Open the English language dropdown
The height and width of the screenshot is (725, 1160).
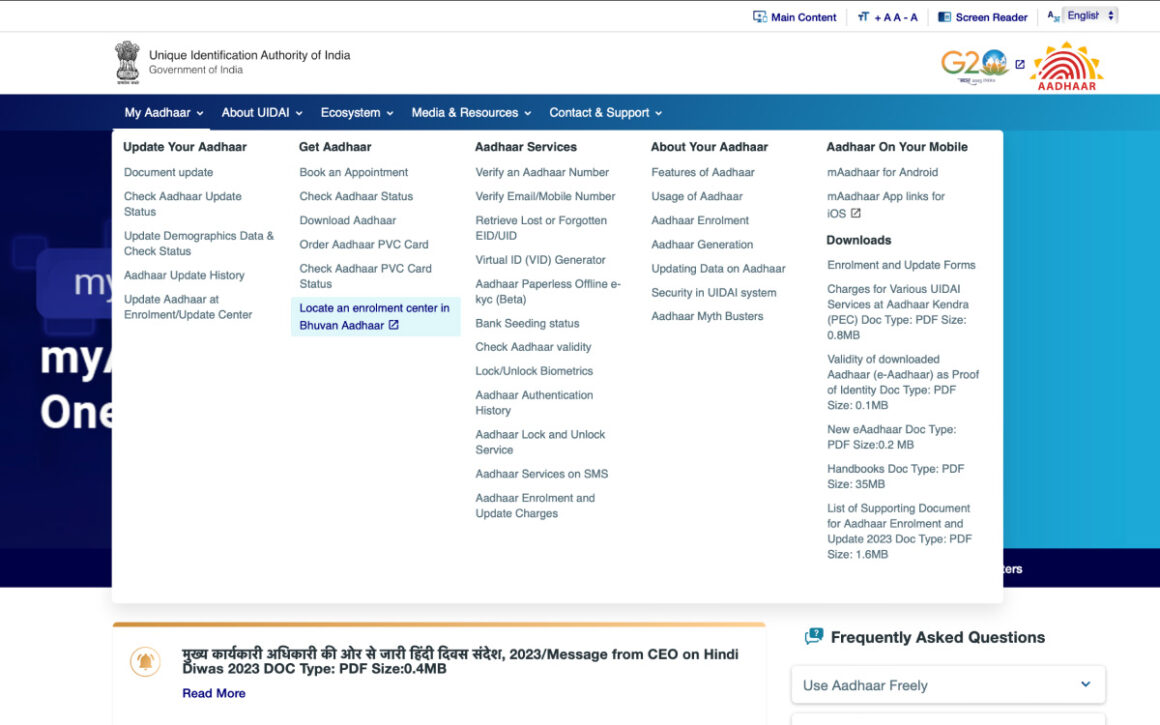coord(1089,16)
